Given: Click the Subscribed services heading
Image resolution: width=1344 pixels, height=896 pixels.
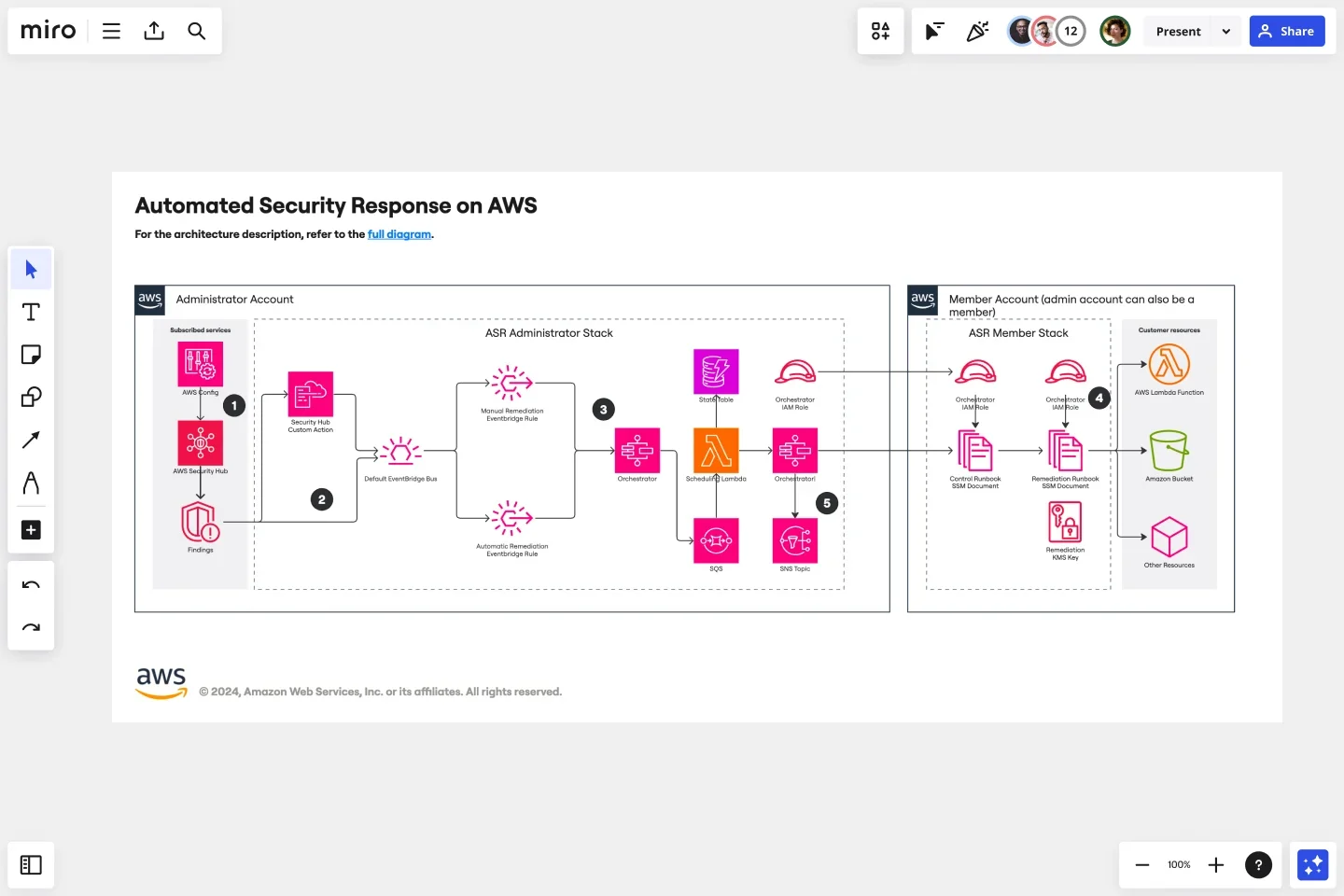Looking at the screenshot, I should [x=201, y=330].
